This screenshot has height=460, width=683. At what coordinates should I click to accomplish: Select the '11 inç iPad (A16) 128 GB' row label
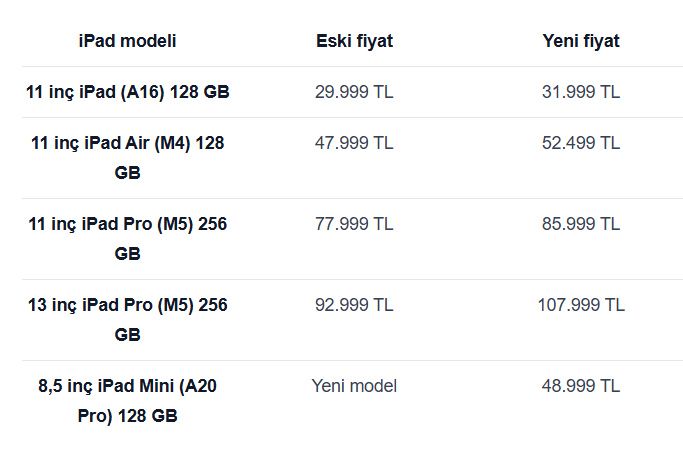click(x=128, y=92)
